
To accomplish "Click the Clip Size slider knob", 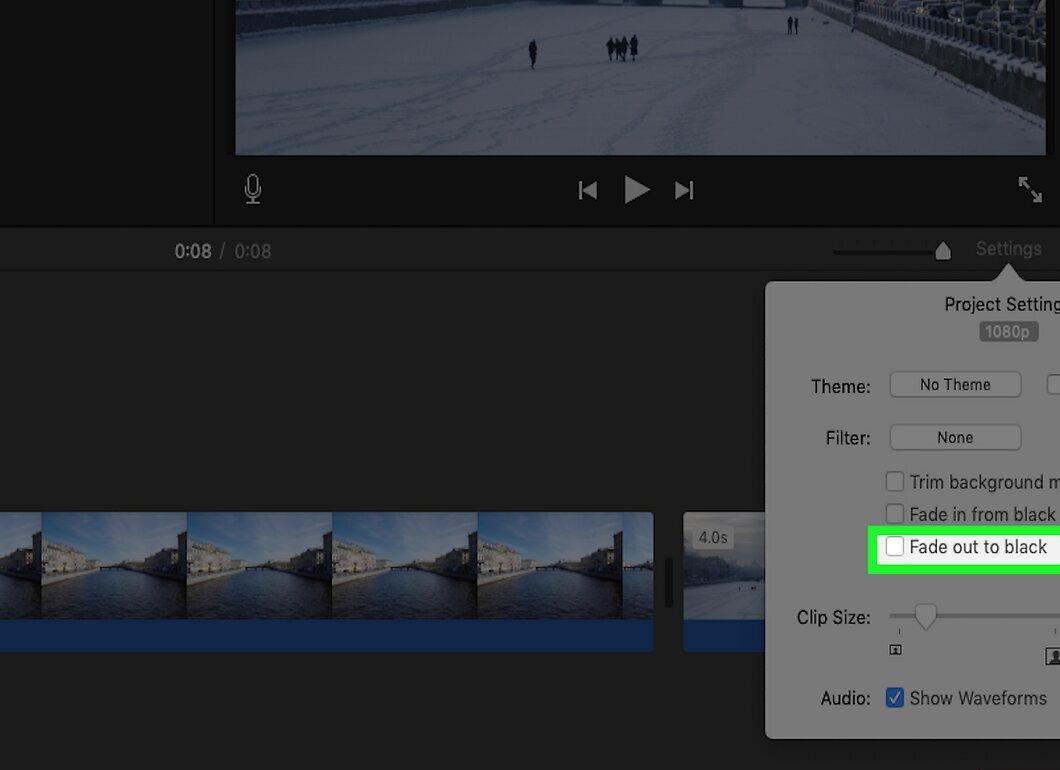I will tap(925, 617).
